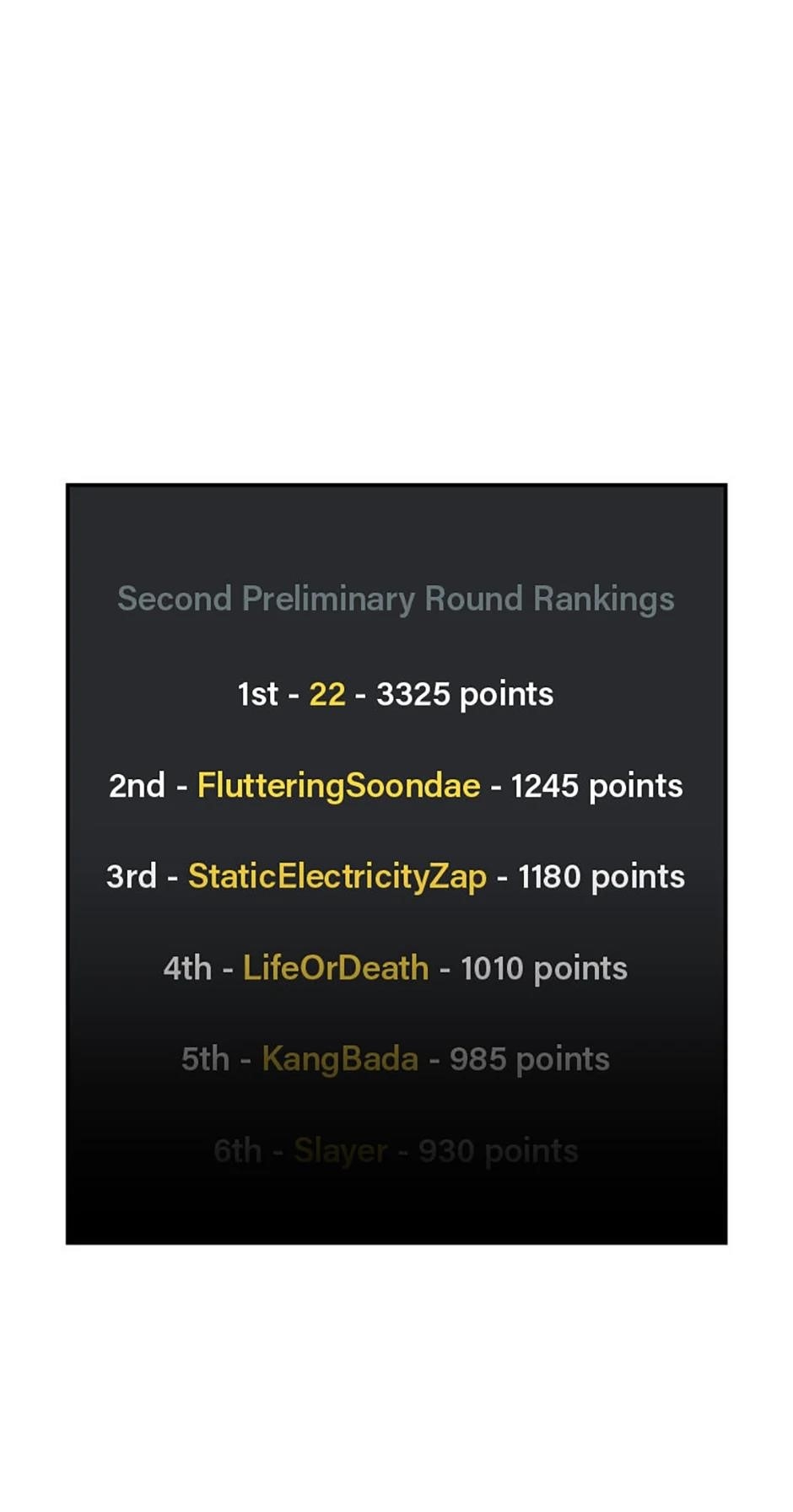Select the 2nd rank label
Viewport: 793px width, 1512px height.
click(x=137, y=786)
